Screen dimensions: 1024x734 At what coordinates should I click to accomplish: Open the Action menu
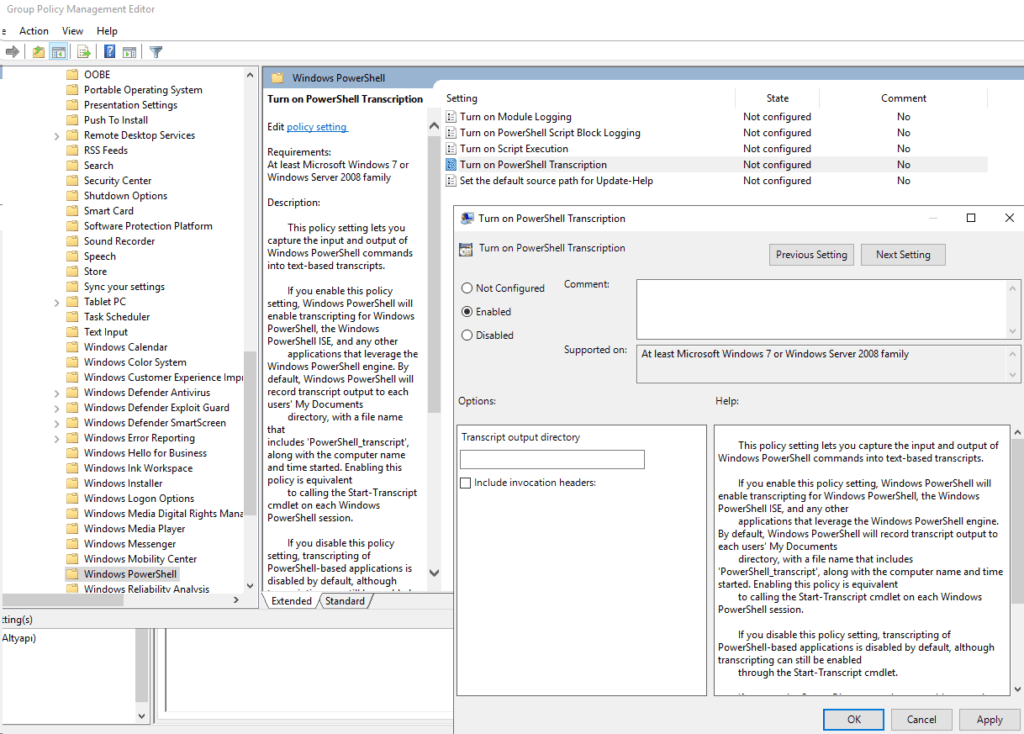click(34, 30)
